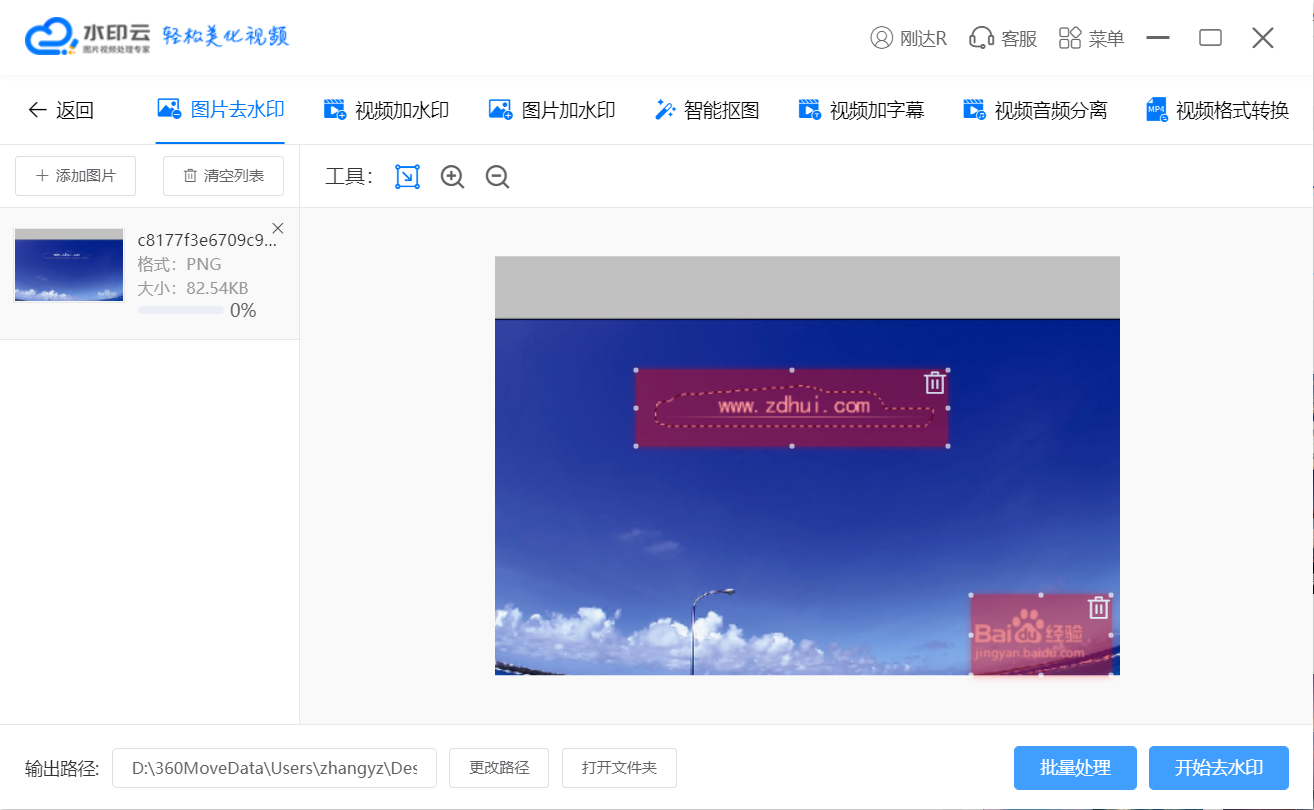Screen dimensions: 1314x810
Task: Open user account 刚达R
Action: 908,38
